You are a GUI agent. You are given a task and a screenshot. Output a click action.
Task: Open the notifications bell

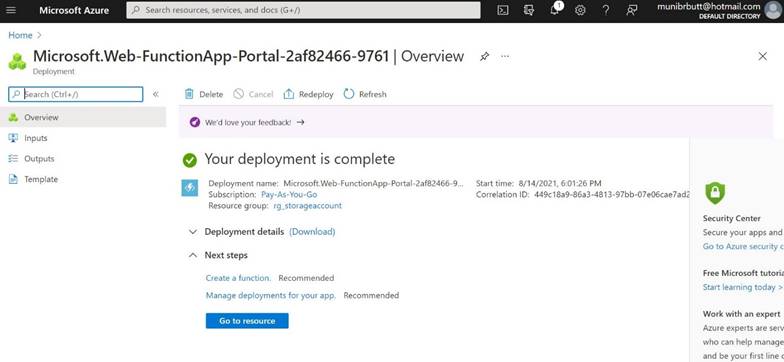tap(554, 10)
